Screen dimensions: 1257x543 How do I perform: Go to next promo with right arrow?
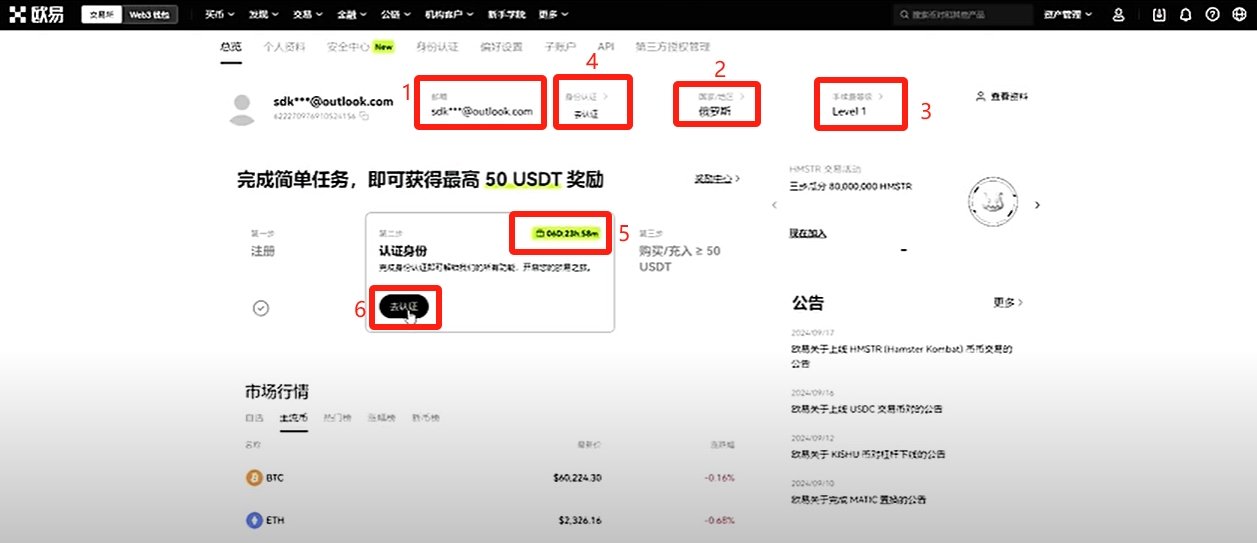pyautogui.click(x=1037, y=205)
